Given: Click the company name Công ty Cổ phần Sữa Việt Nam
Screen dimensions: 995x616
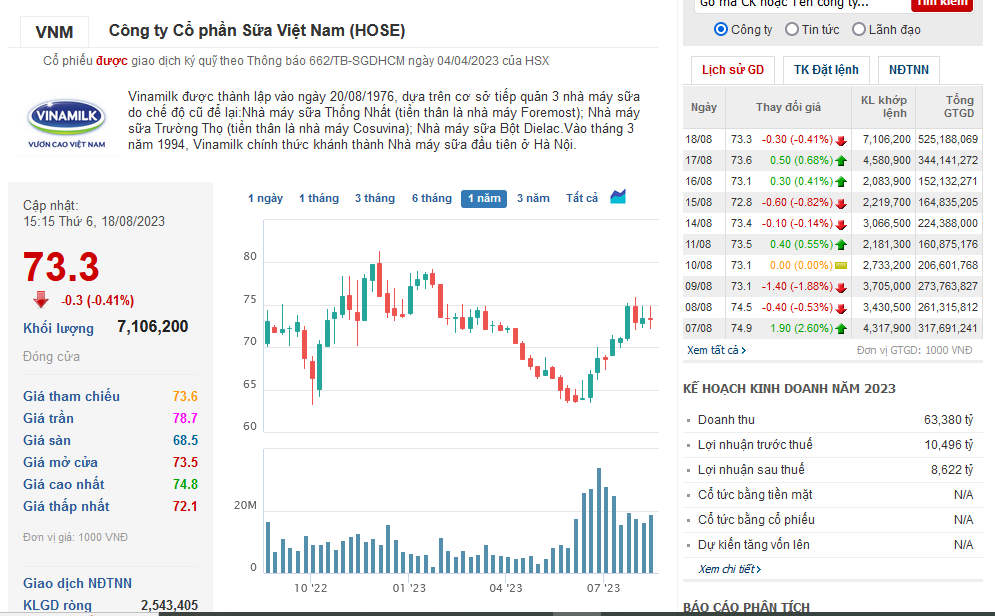Looking at the screenshot, I should coord(257,30).
